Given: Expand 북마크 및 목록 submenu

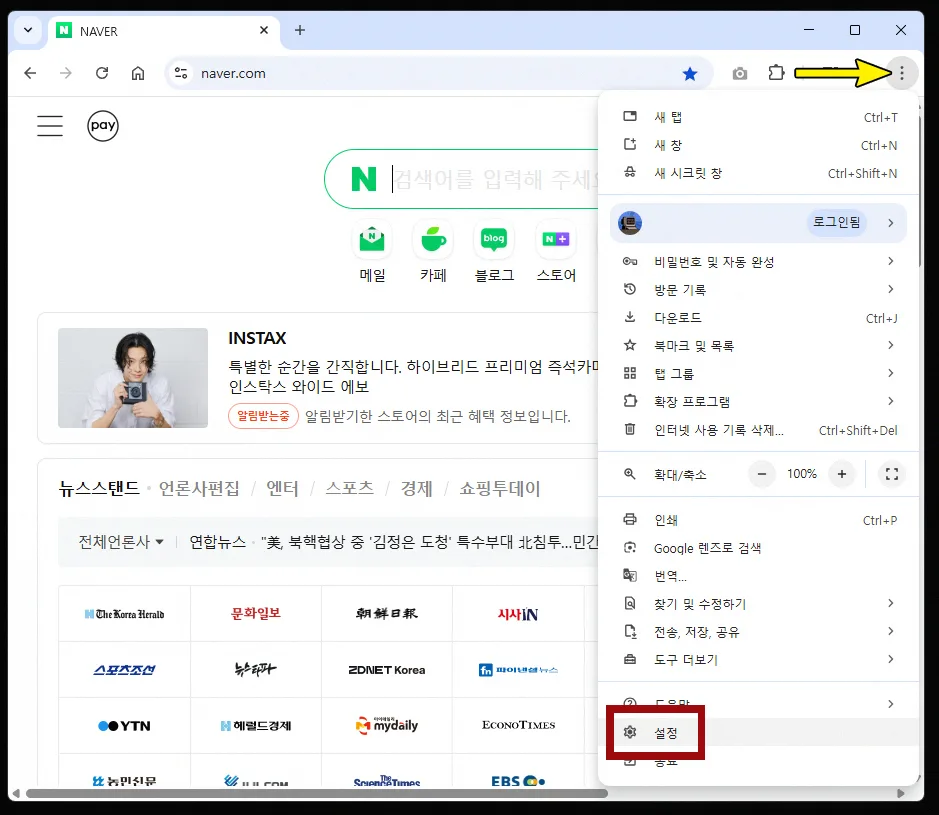Looking at the screenshot, I should pyautogui.click(x=758, y=346).
